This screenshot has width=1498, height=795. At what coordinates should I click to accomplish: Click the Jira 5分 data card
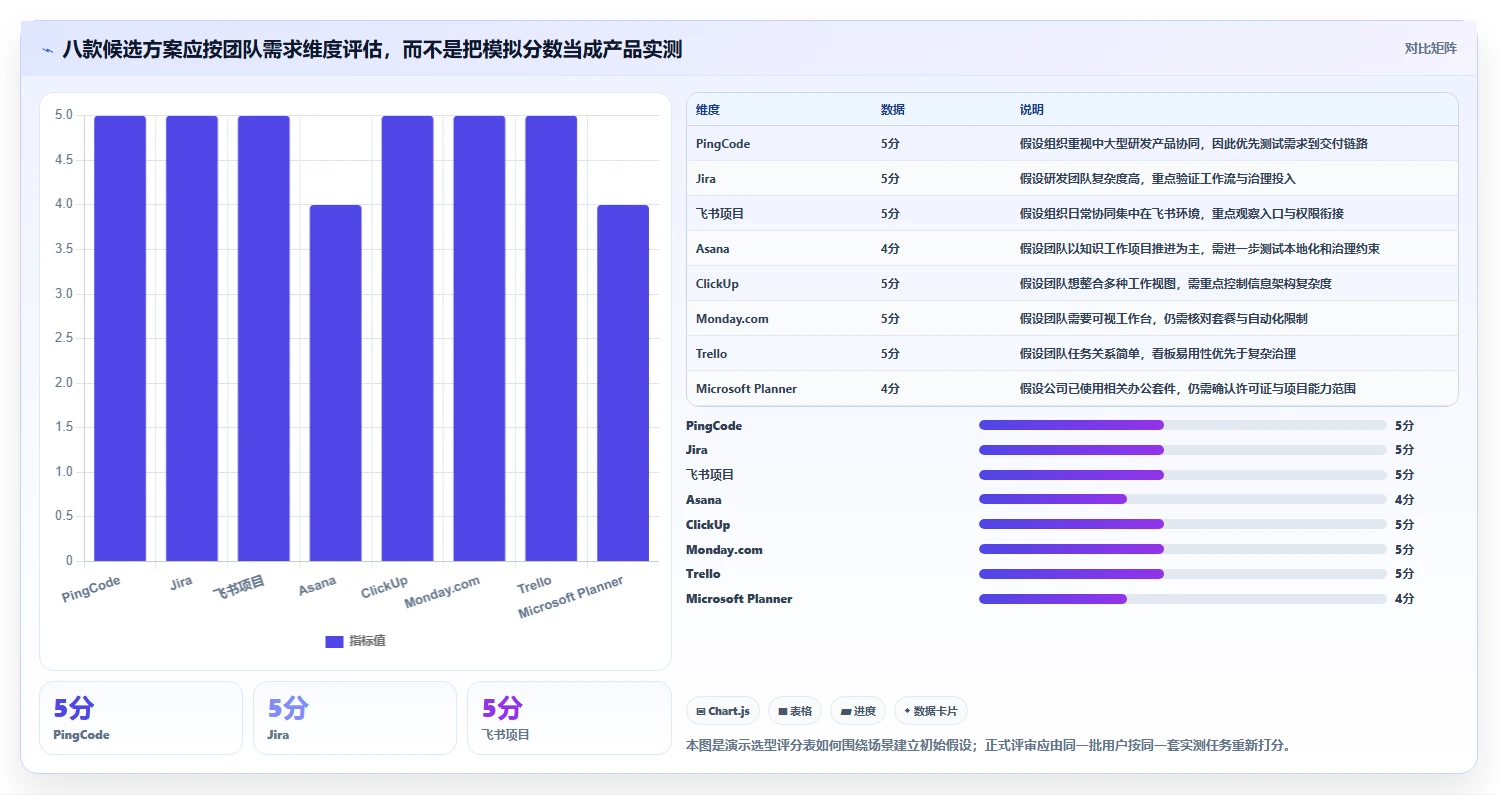click(355, 718)
